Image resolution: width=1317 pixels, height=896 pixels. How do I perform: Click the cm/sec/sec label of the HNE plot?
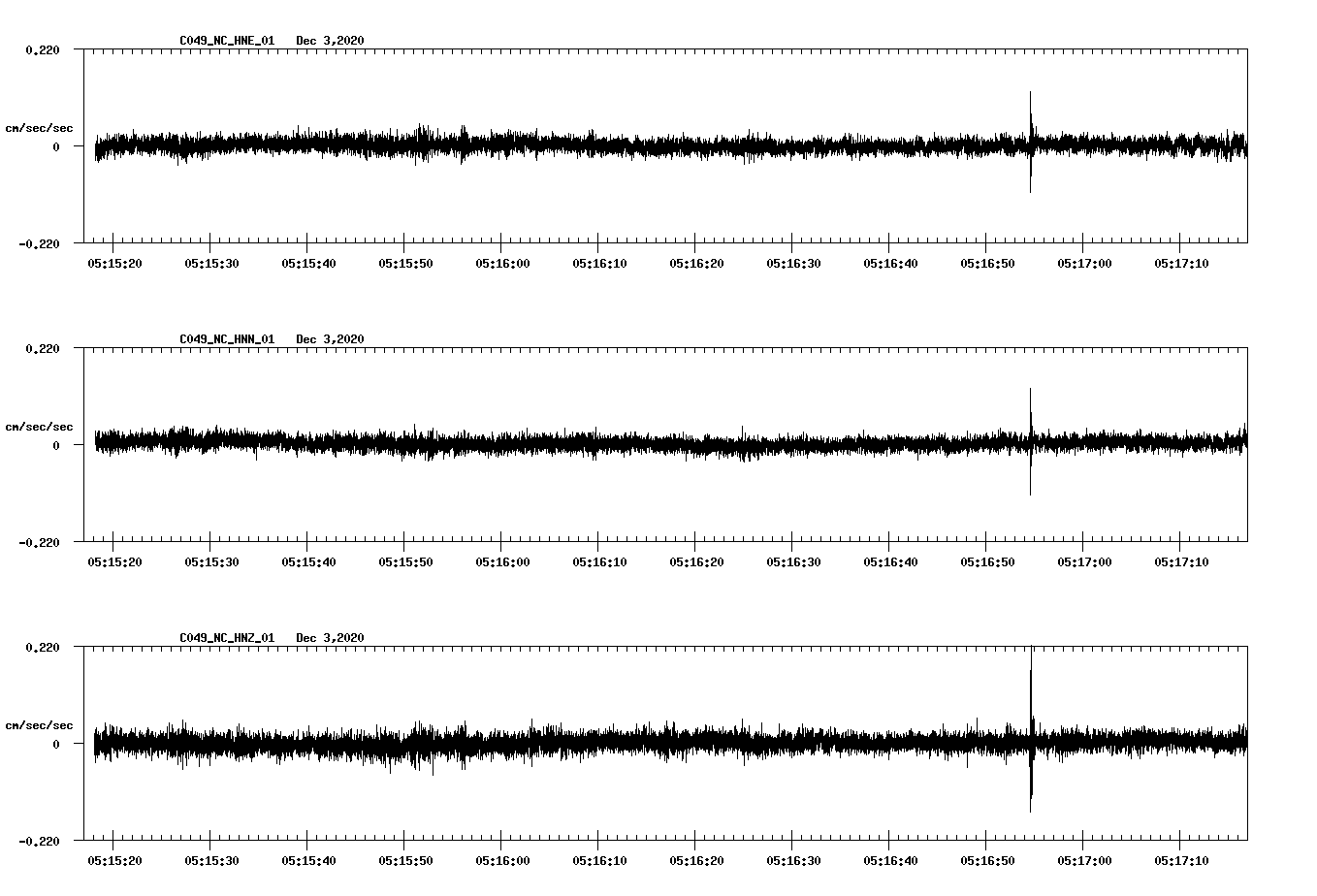tap(40, 127)
